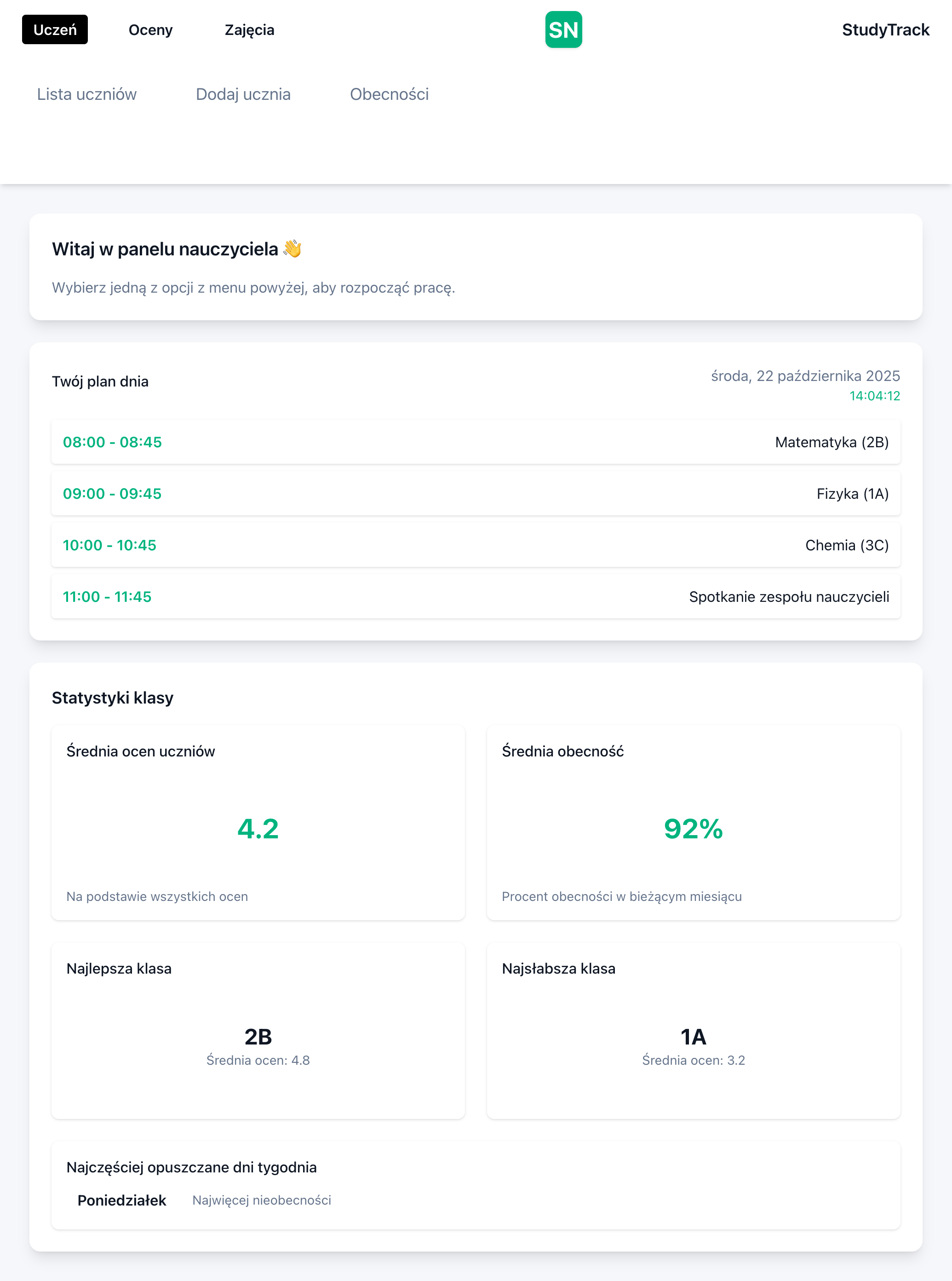Click the Dodaj ucznia link

click(x=243, y=94)
